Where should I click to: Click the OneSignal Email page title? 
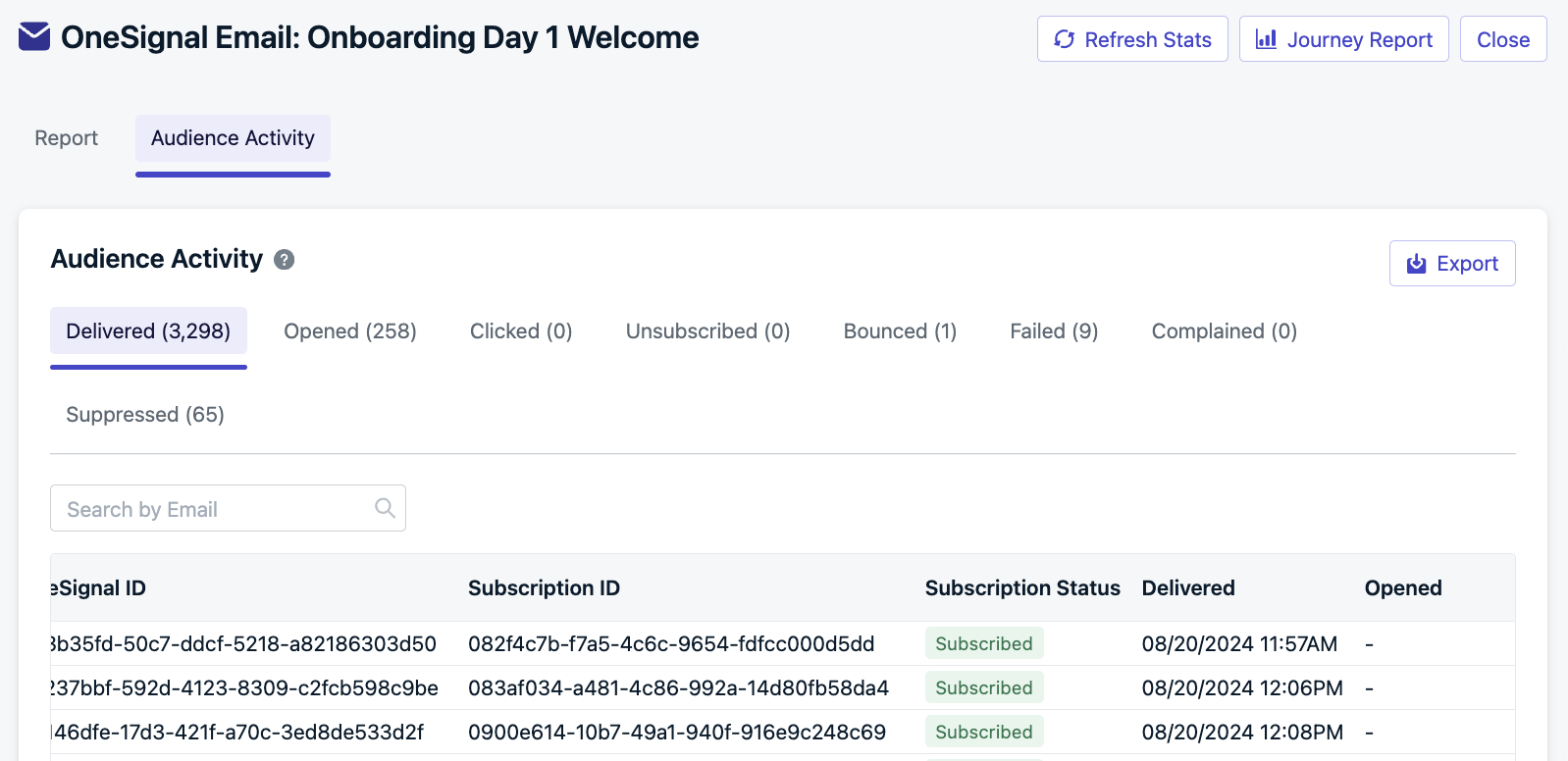click(x=380, y=37)
